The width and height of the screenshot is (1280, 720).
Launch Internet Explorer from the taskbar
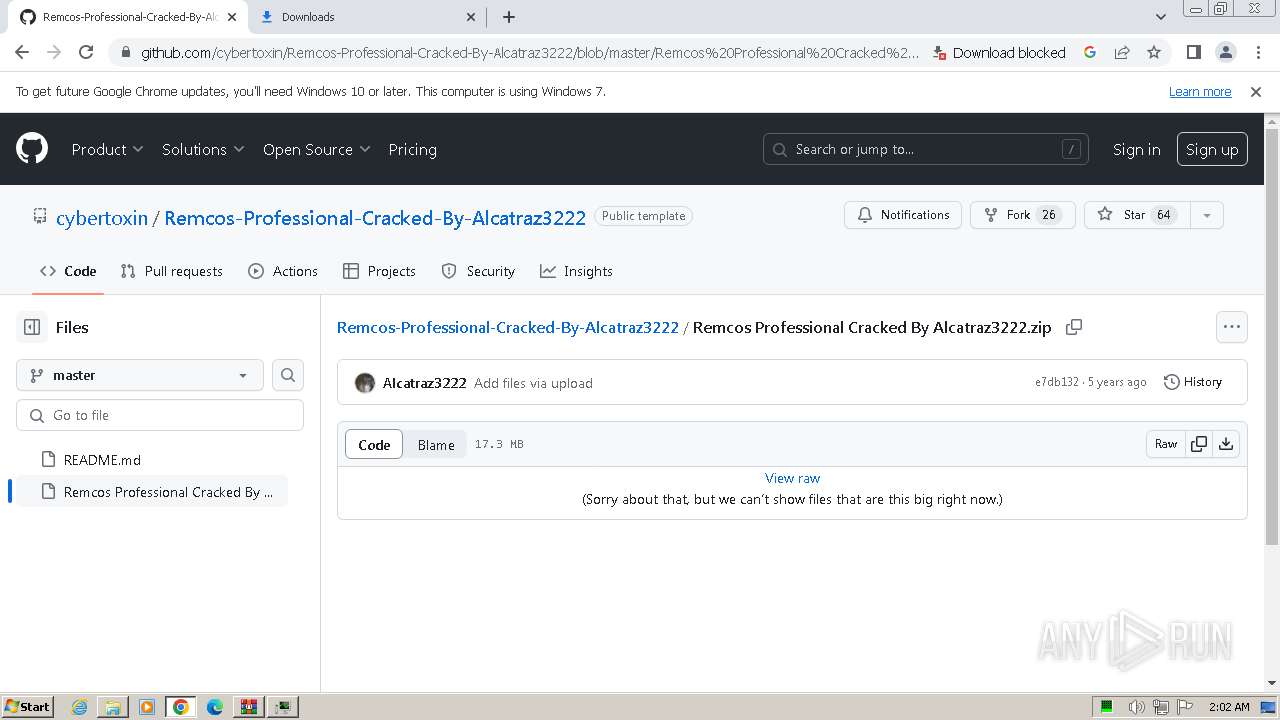(x=79, y=707)
